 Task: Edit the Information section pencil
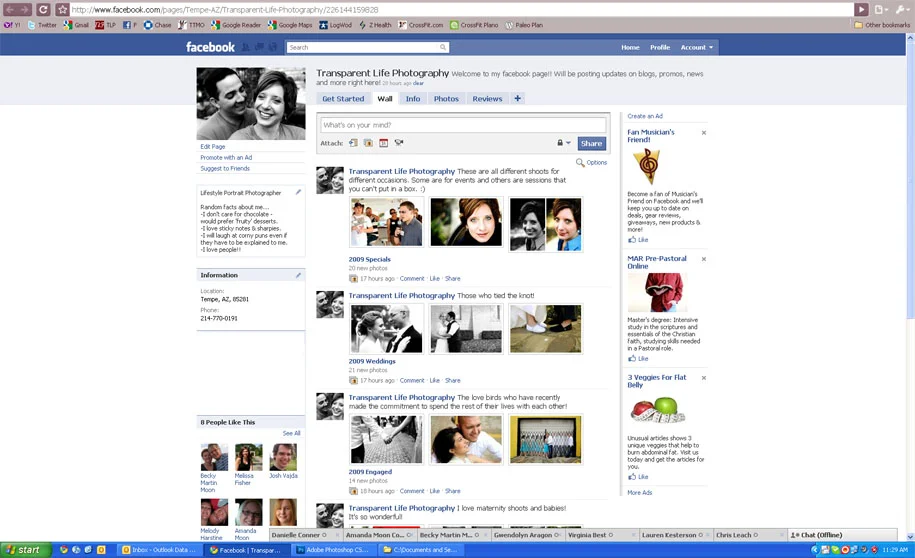coord(298,275)
